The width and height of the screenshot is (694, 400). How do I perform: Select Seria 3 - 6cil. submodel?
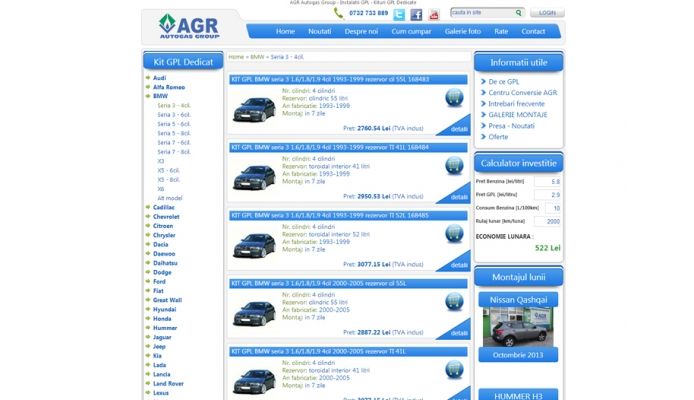174,115
